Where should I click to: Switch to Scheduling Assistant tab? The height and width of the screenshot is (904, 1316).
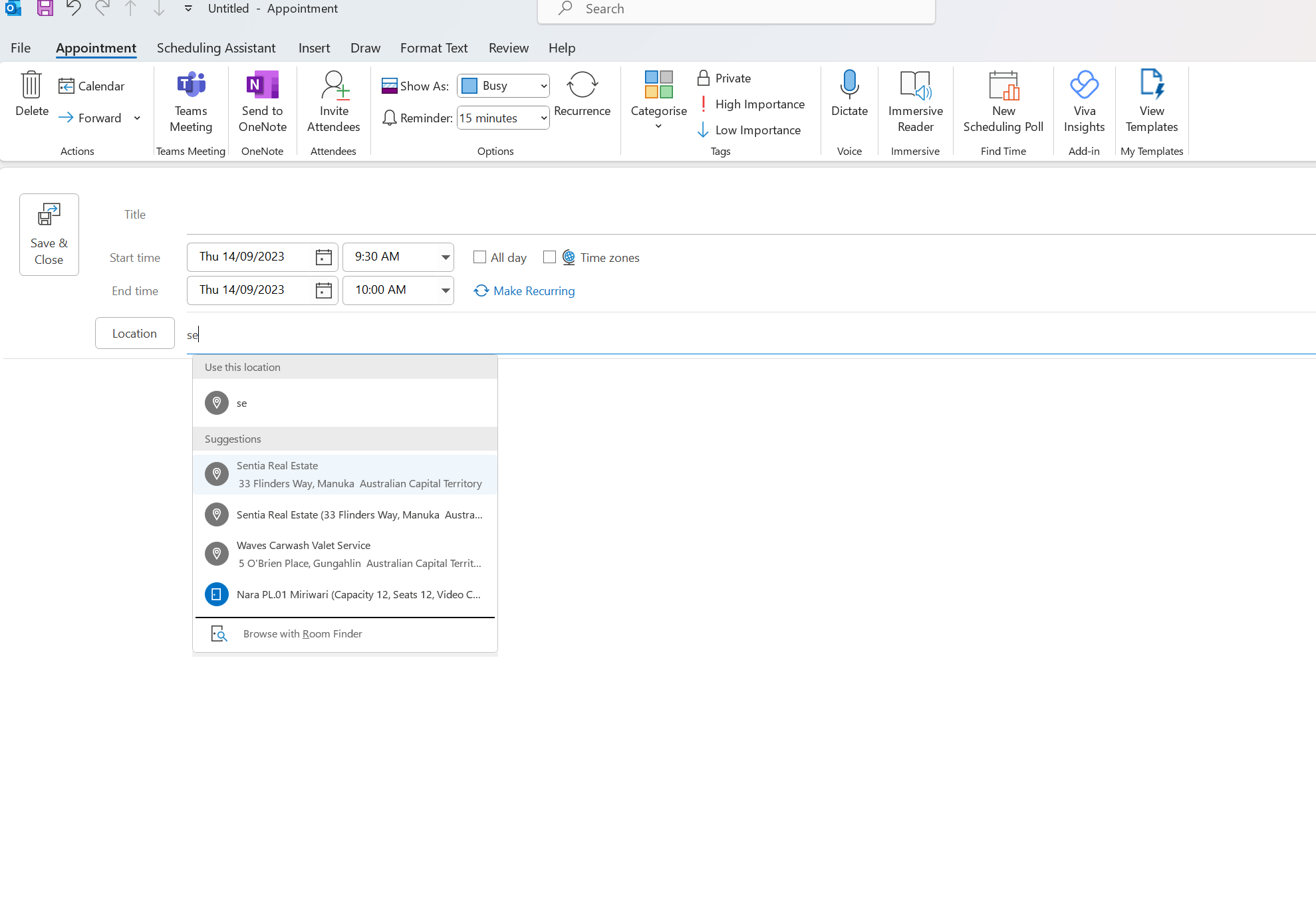[216, 48]
